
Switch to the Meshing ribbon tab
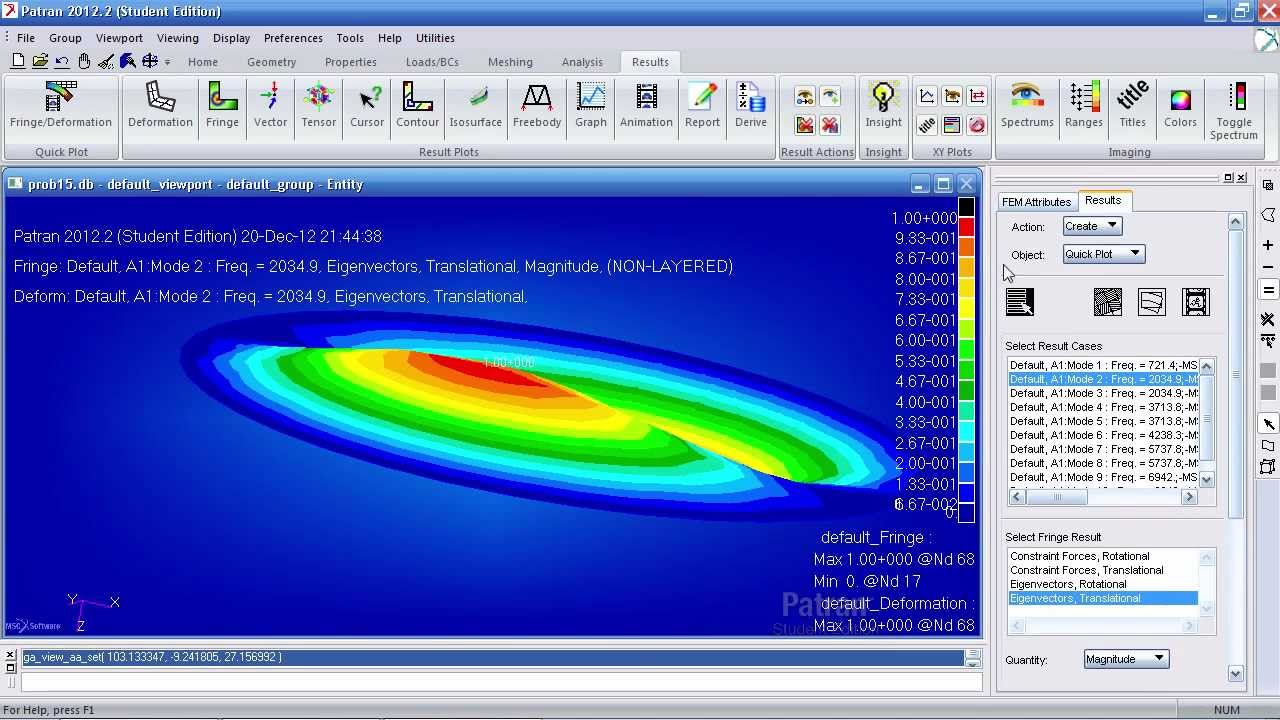coord(510,62)
